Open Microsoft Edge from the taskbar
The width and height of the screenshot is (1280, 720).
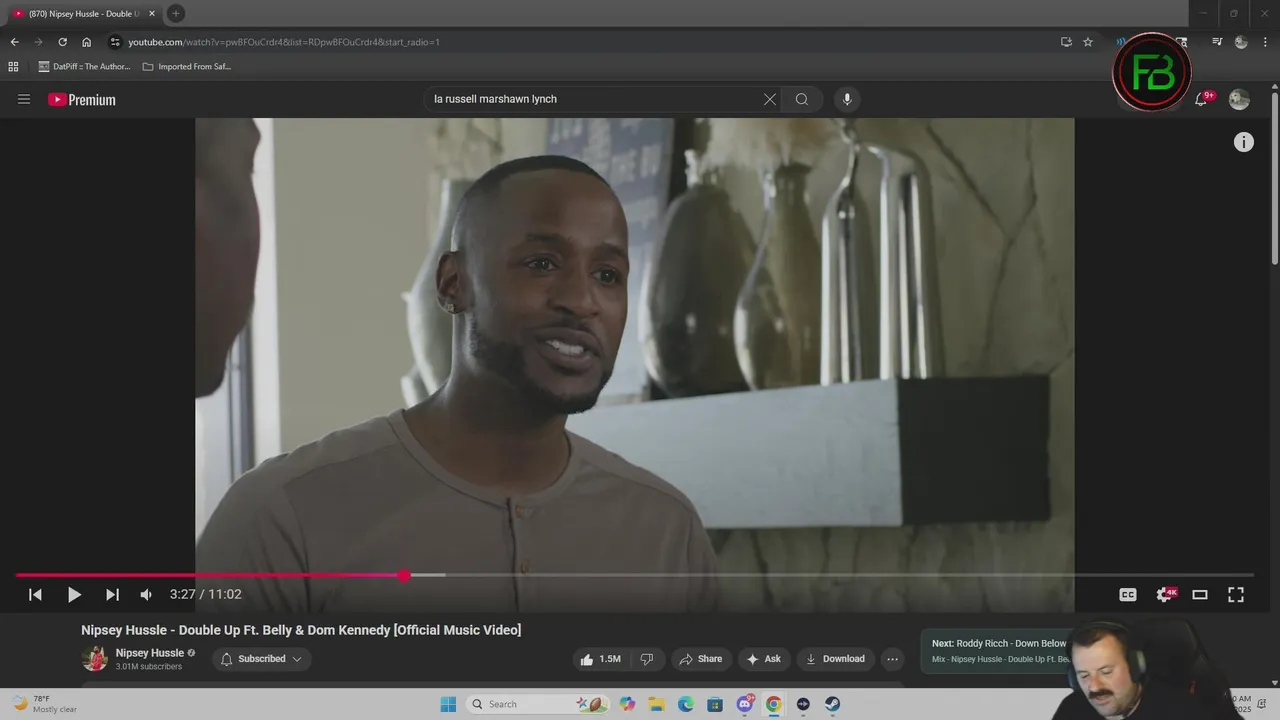[686, 704]
